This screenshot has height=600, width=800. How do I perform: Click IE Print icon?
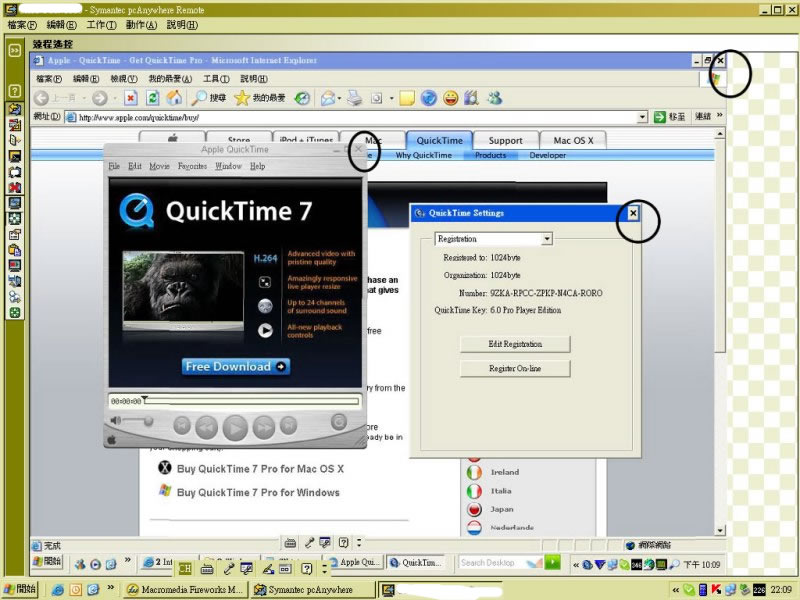click(x=355, y=98)
